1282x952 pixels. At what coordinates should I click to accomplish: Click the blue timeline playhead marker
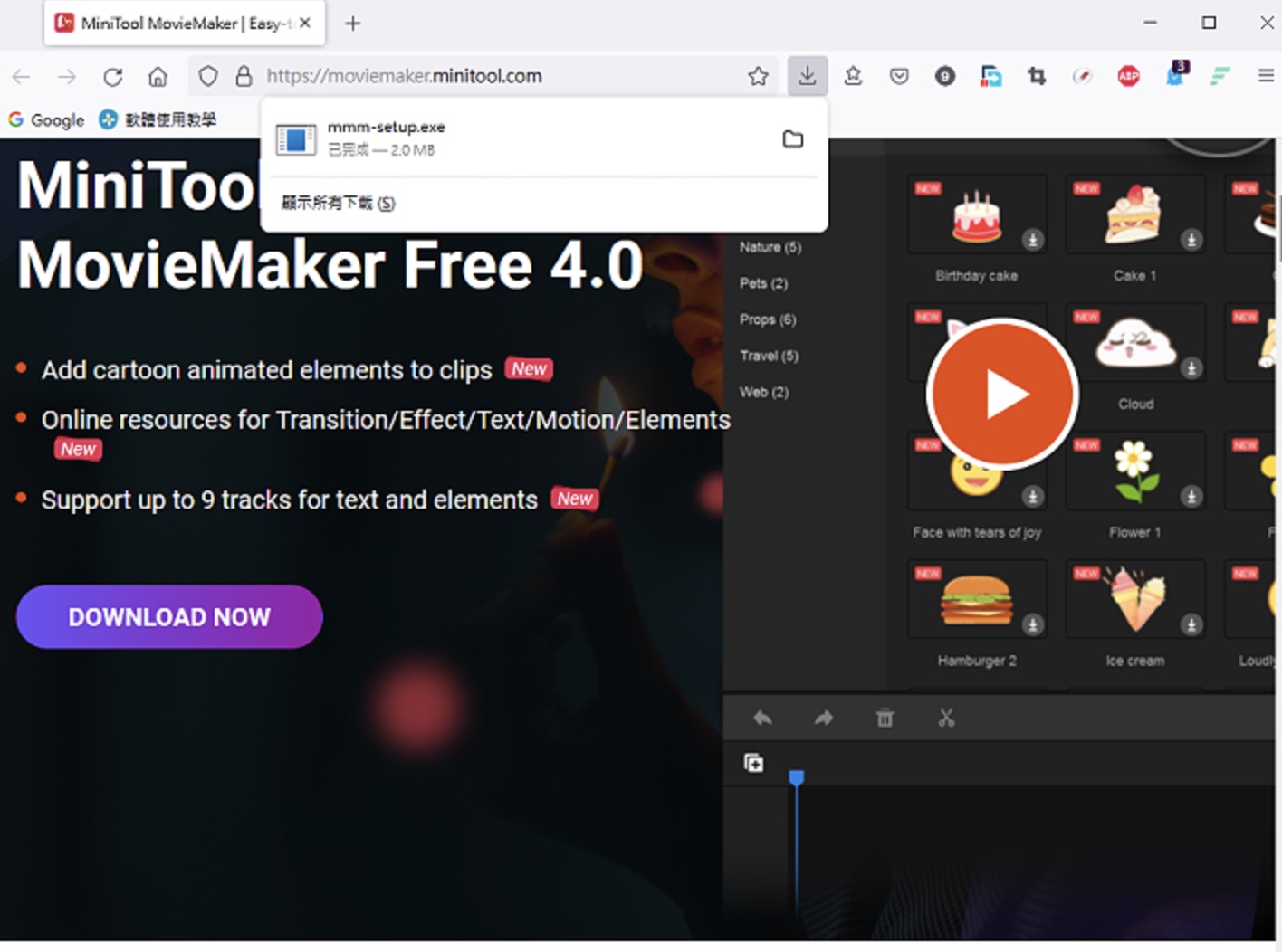[796, 777]
